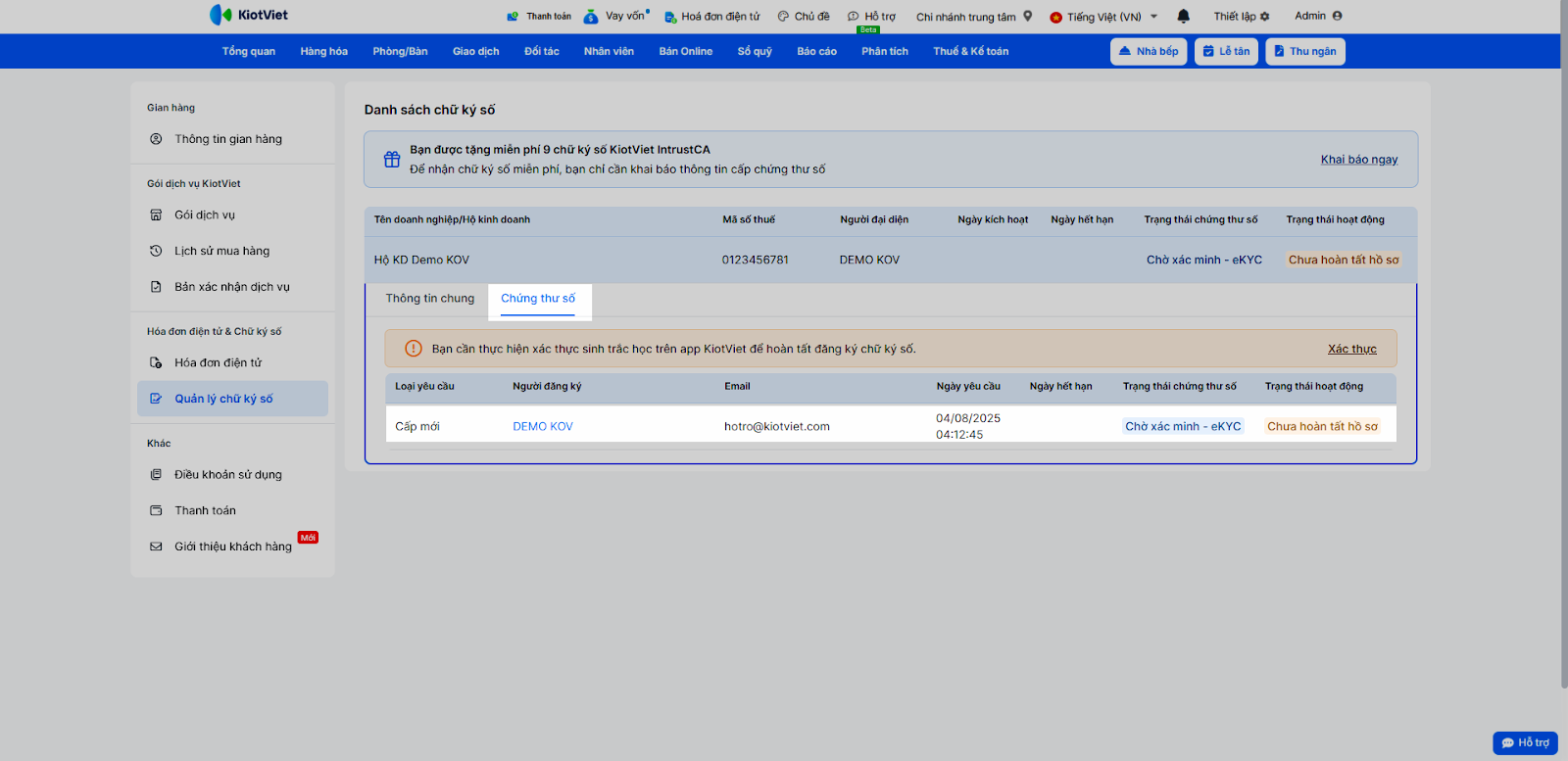Open Vay vốn money bag icon
The width and height of the screenshot is (1568, 761).
tap(591, 17)
